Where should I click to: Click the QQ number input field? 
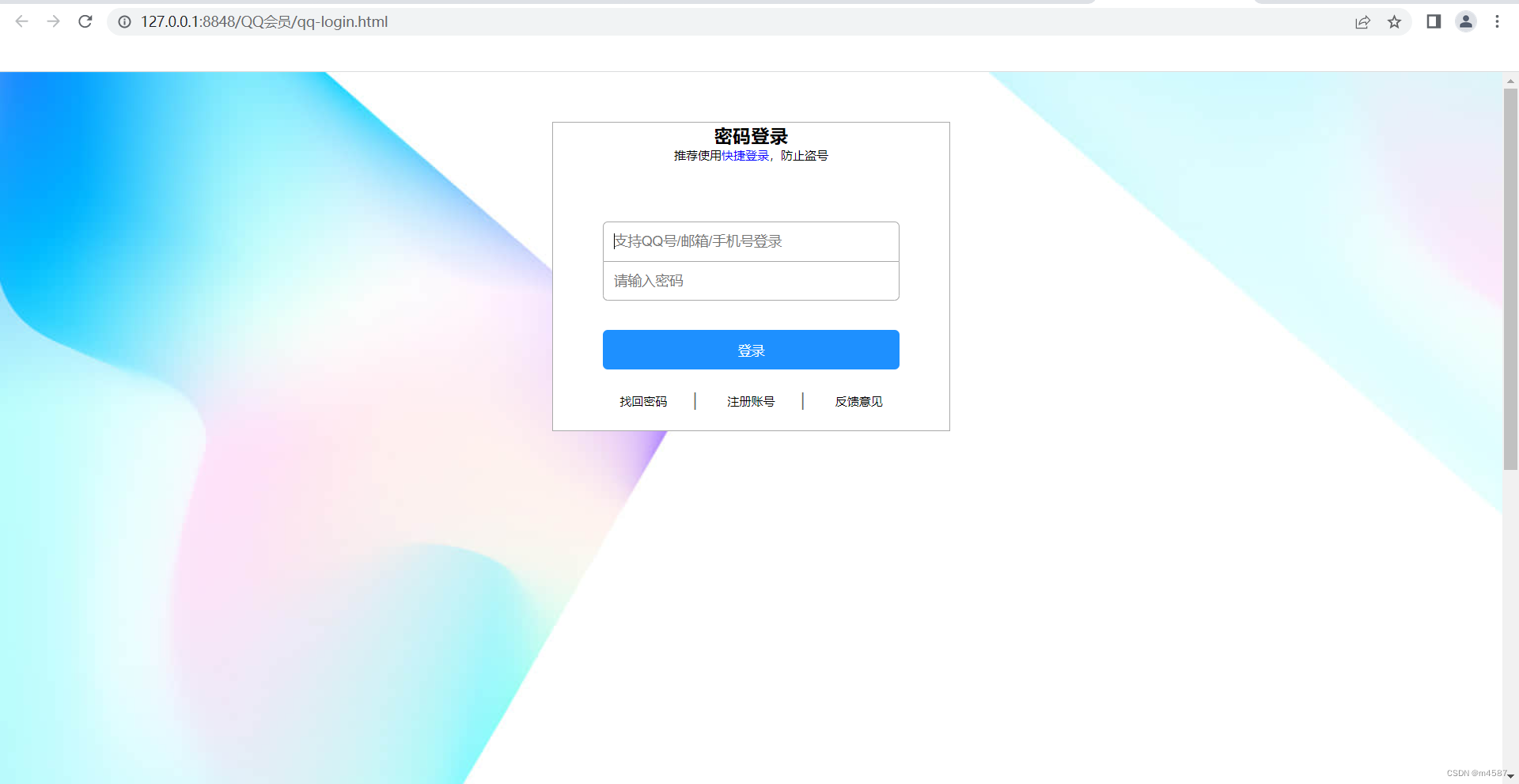tap(750, 241)
